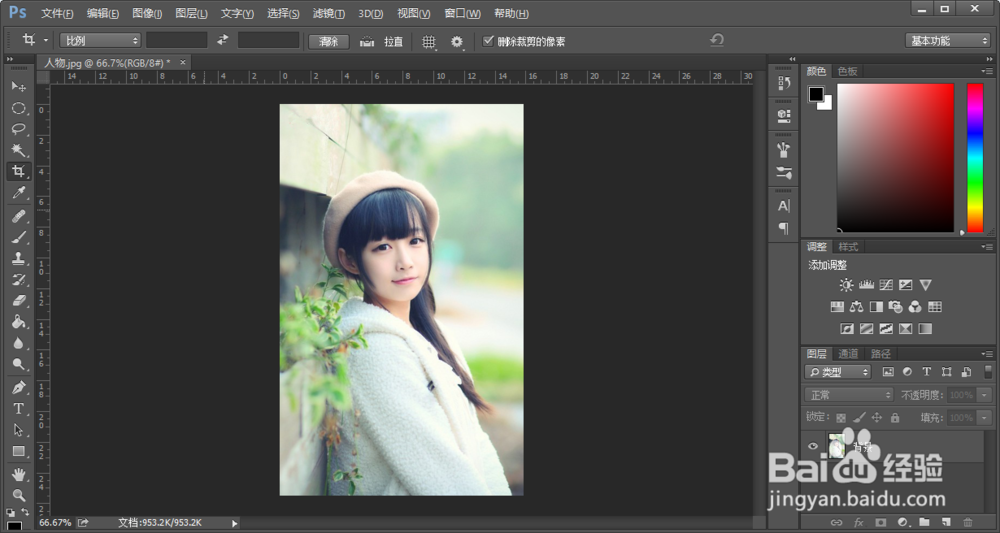This screenshot has height=533, width=1000.
Task: Open the fill 填充 dropdown arrow
Action: tap(985, 418)
